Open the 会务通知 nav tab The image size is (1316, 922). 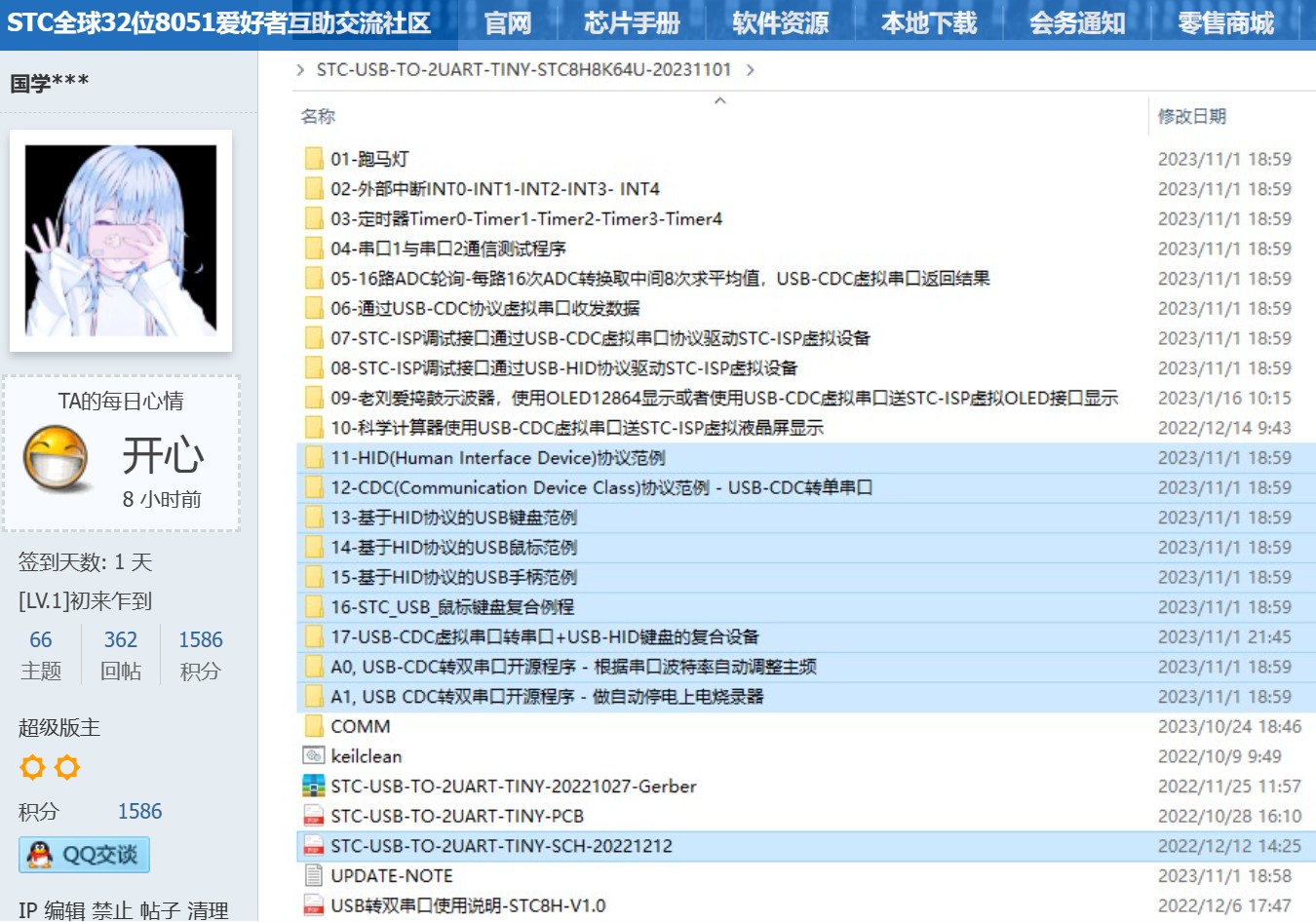click(x=1077, y=23)
